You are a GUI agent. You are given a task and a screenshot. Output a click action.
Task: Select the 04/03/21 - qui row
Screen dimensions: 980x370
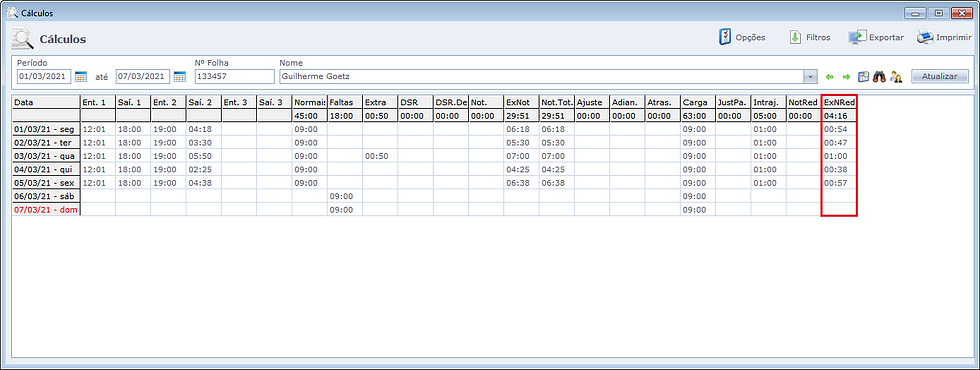46,169
